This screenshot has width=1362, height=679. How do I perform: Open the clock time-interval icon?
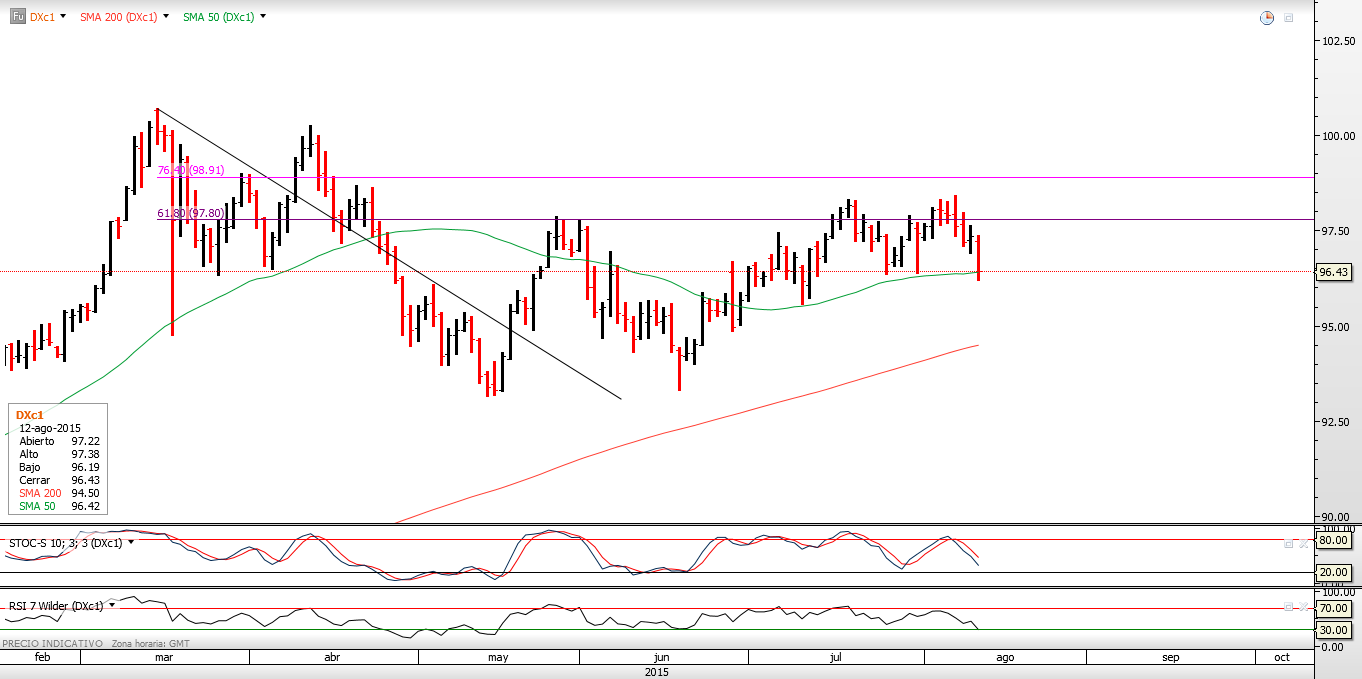point(1267,18)
